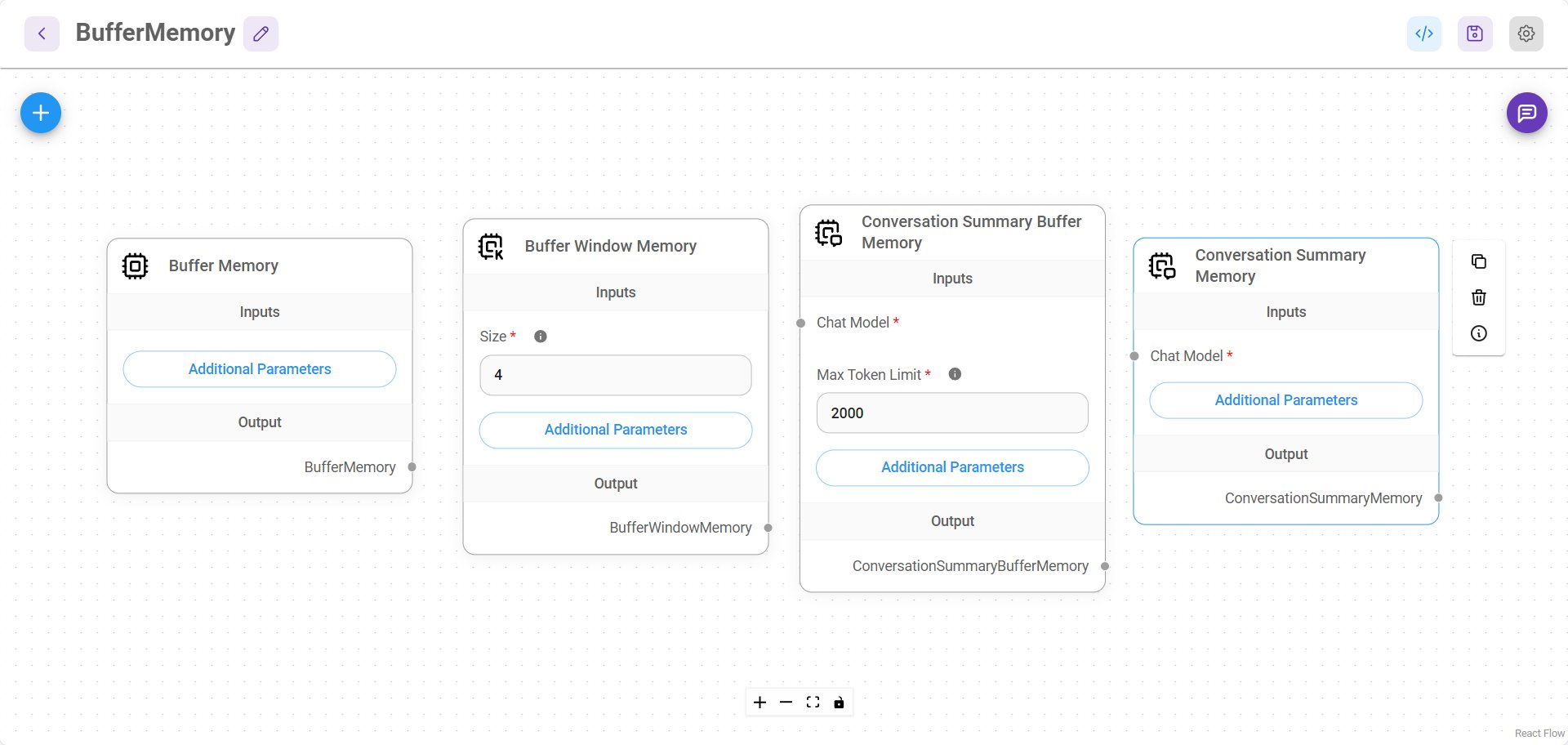Screen dimensions: 1568x745
Task: Go back using the left chevron button
Action: coord(42,33)
